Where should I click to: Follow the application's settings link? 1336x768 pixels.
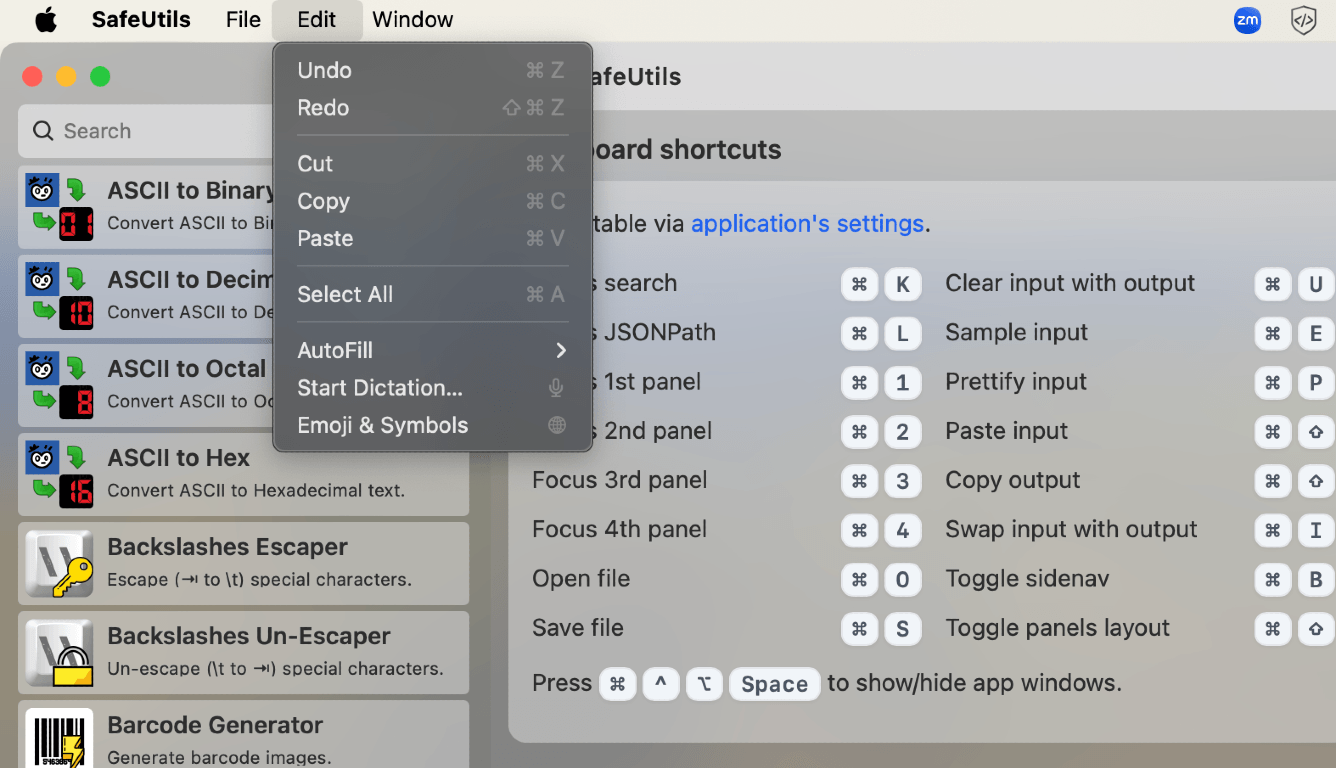tap(807, 223)
